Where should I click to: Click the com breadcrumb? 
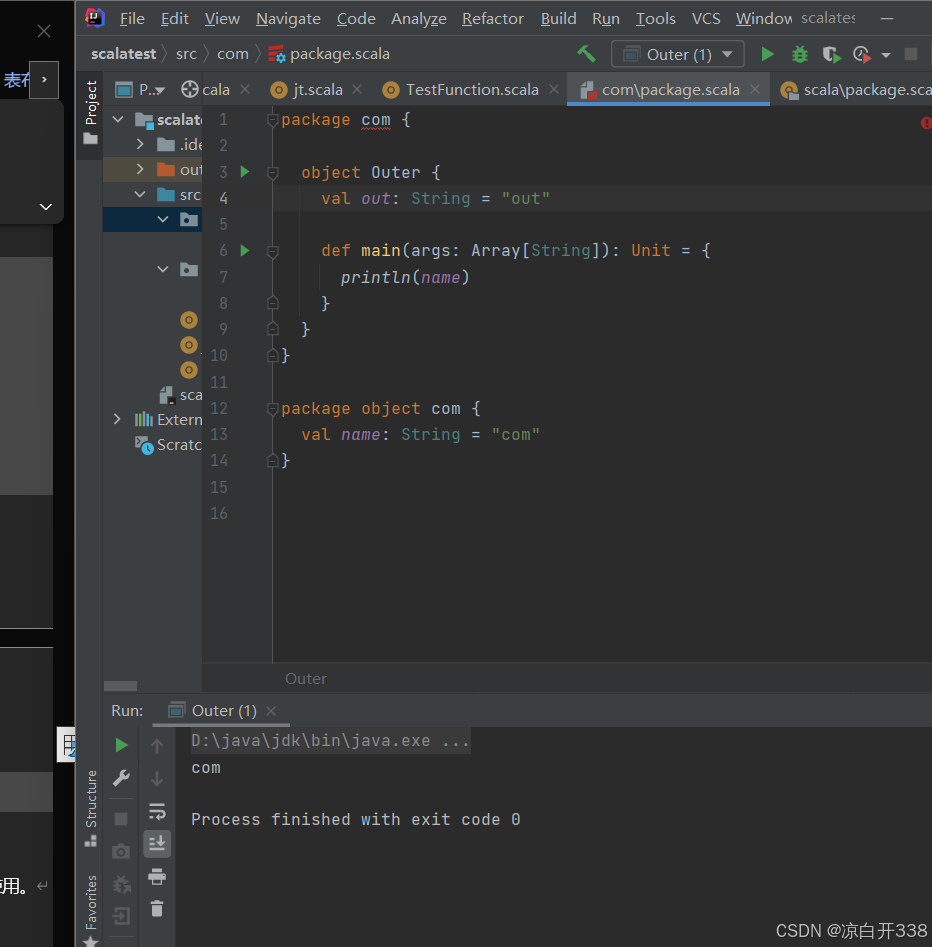(x=233, y=54)
